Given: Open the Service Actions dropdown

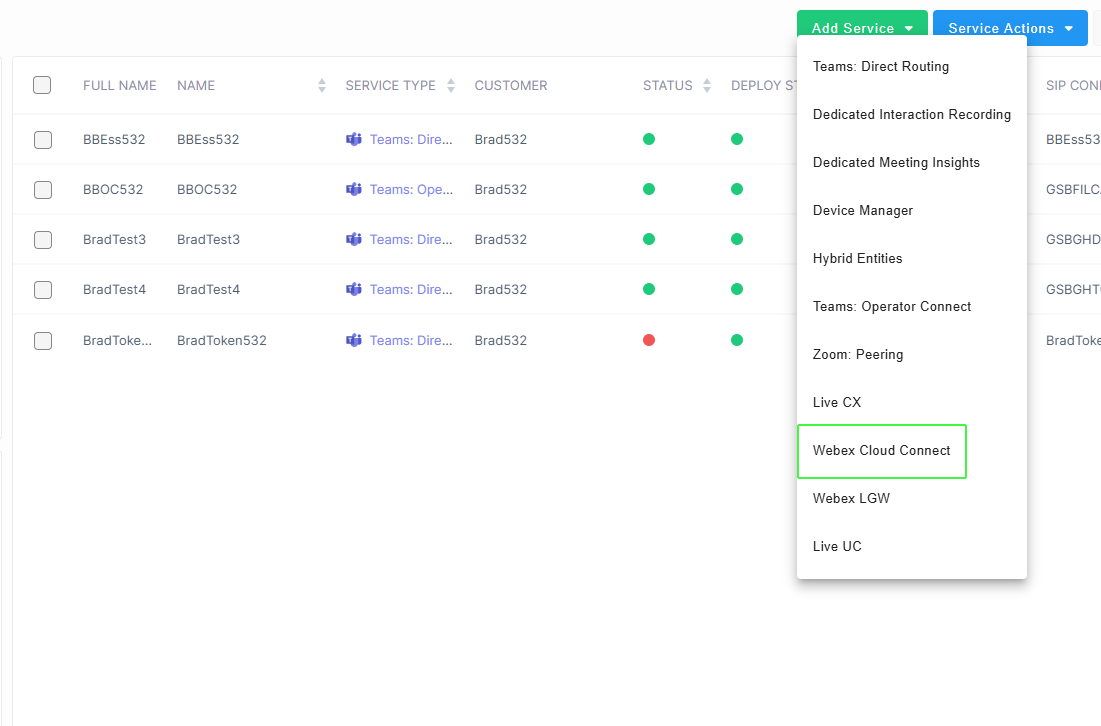Looking at the screenshot, I should point(1010,28).
